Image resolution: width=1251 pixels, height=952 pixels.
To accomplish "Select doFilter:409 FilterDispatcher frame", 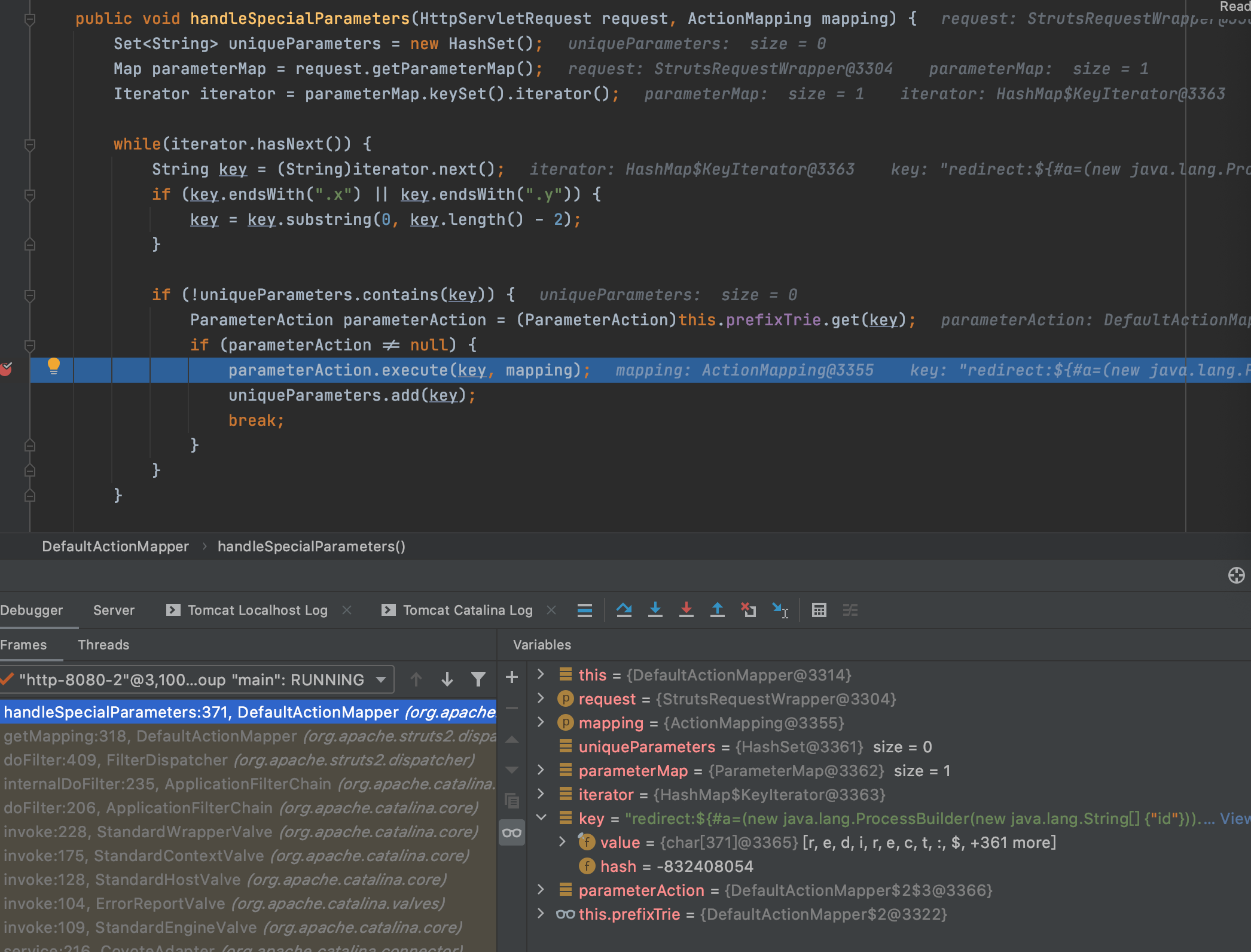I will (x=248, y=760).
